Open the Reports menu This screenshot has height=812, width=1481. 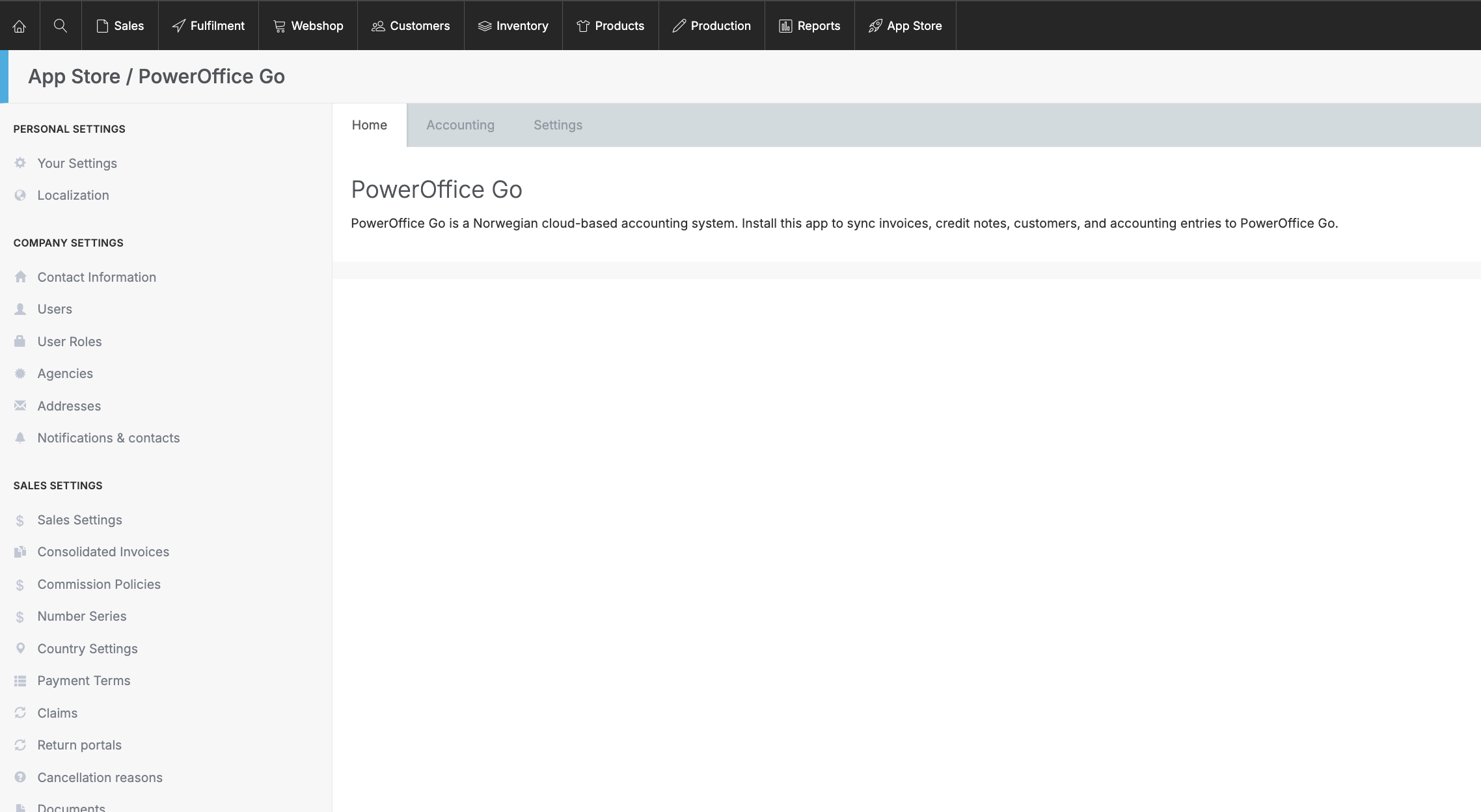coord(809,26)
